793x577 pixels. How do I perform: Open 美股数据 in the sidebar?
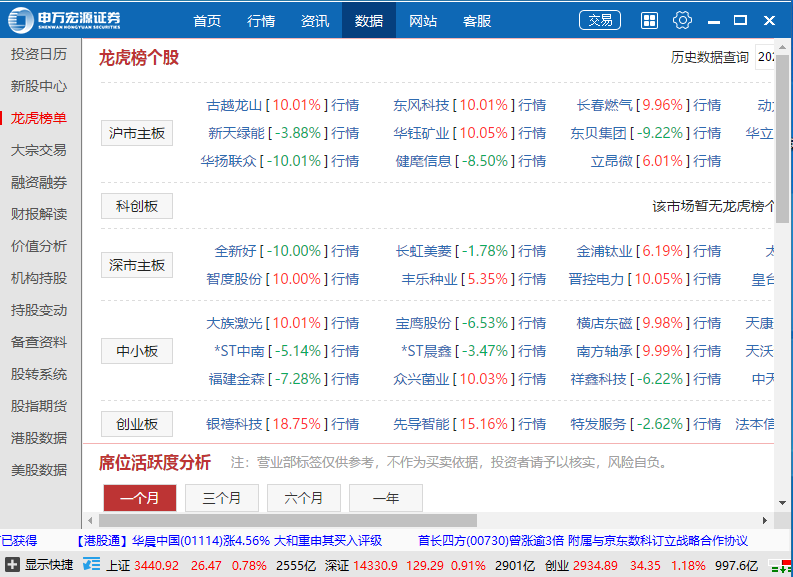click(x=39, y=470)
